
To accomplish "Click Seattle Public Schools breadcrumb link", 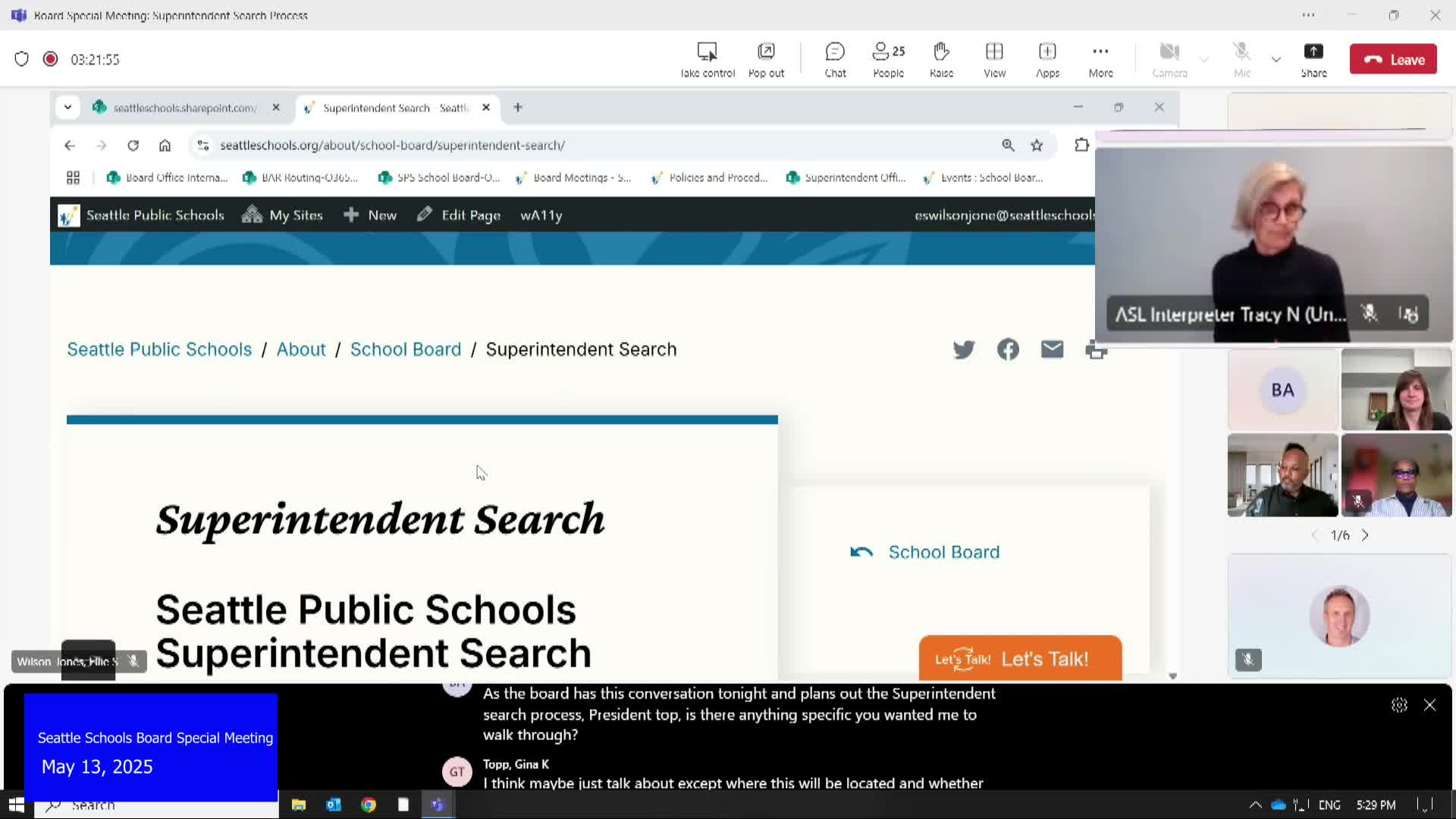I will (x=159, y=350).
